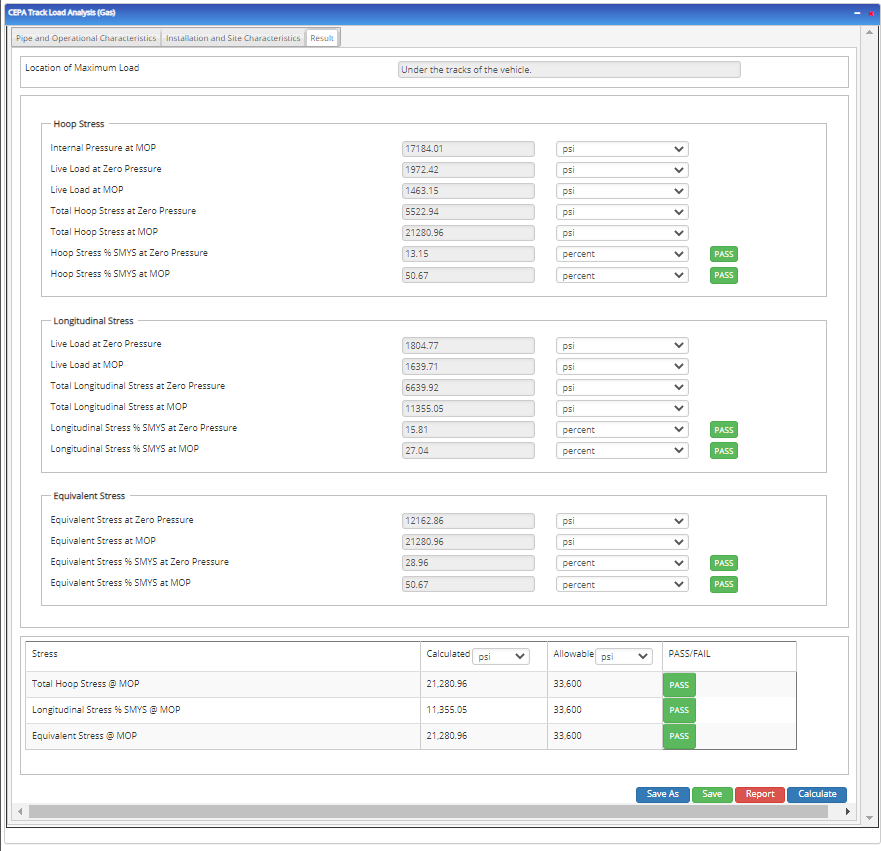
Task: Select the Result tab
Action: coord(322,38)
